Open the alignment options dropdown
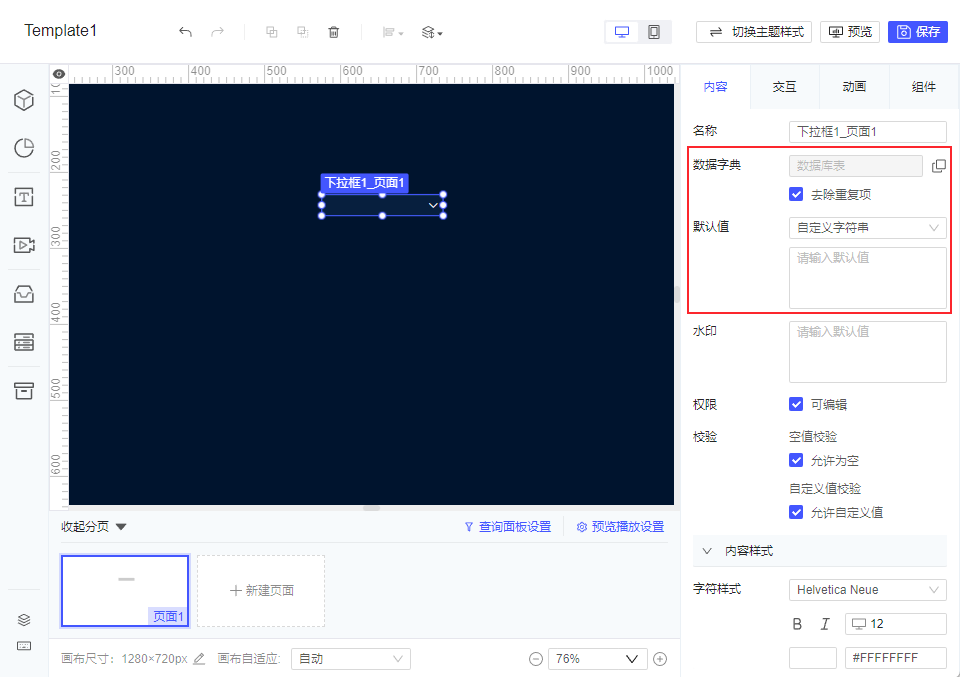The image size is (960, 677). point(392,32)
